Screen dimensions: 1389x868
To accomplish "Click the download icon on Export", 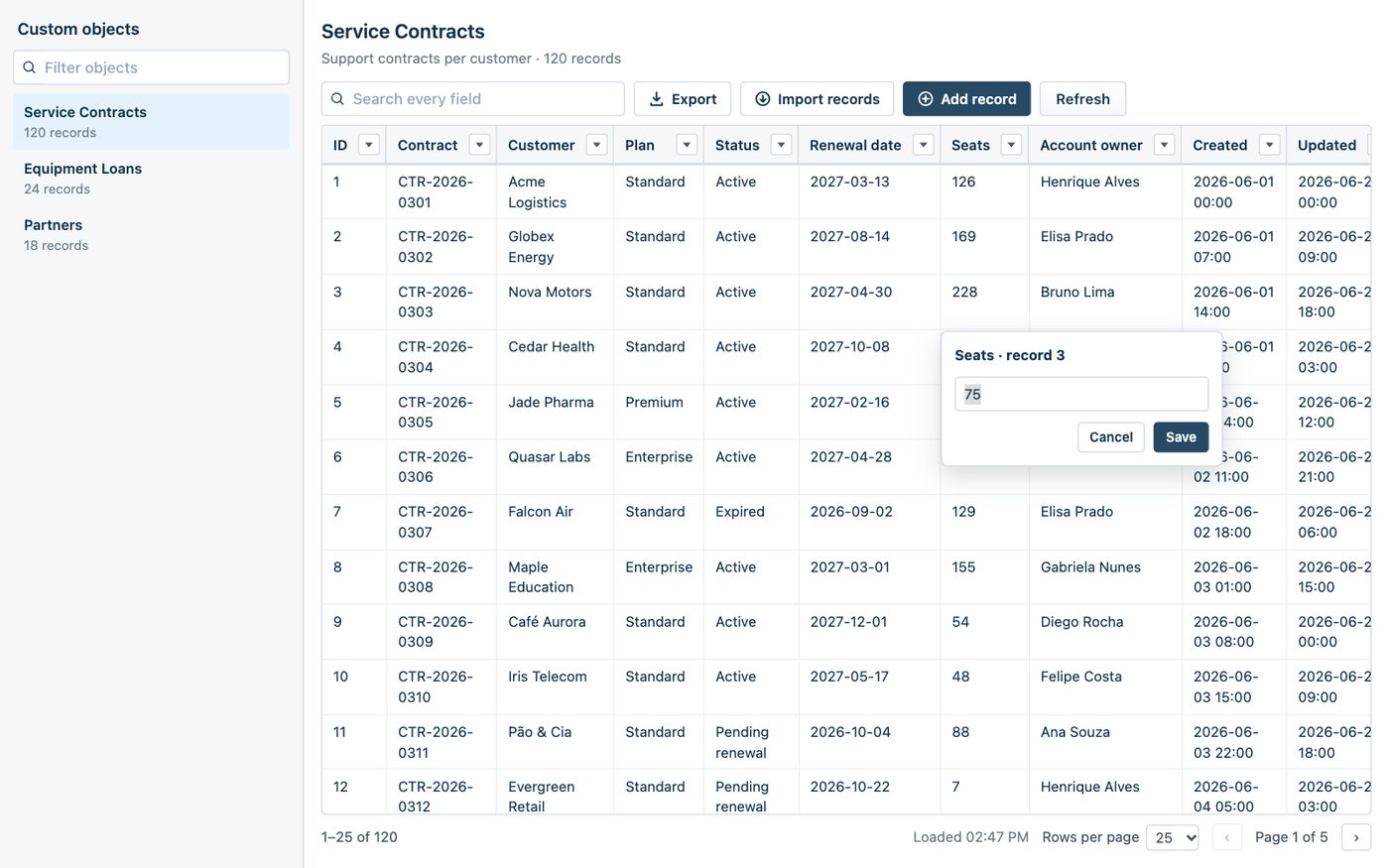I will tap(657, 99).
